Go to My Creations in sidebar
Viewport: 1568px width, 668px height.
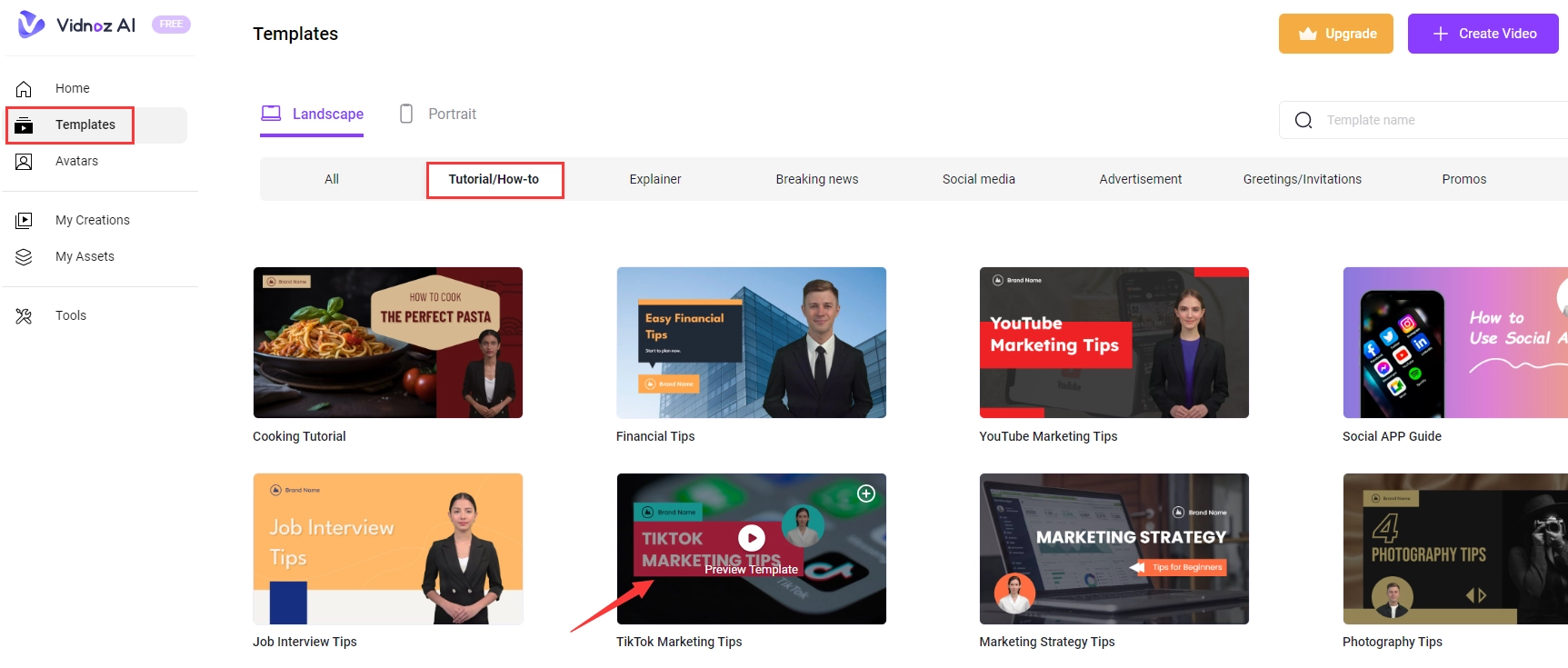[92, 220]
